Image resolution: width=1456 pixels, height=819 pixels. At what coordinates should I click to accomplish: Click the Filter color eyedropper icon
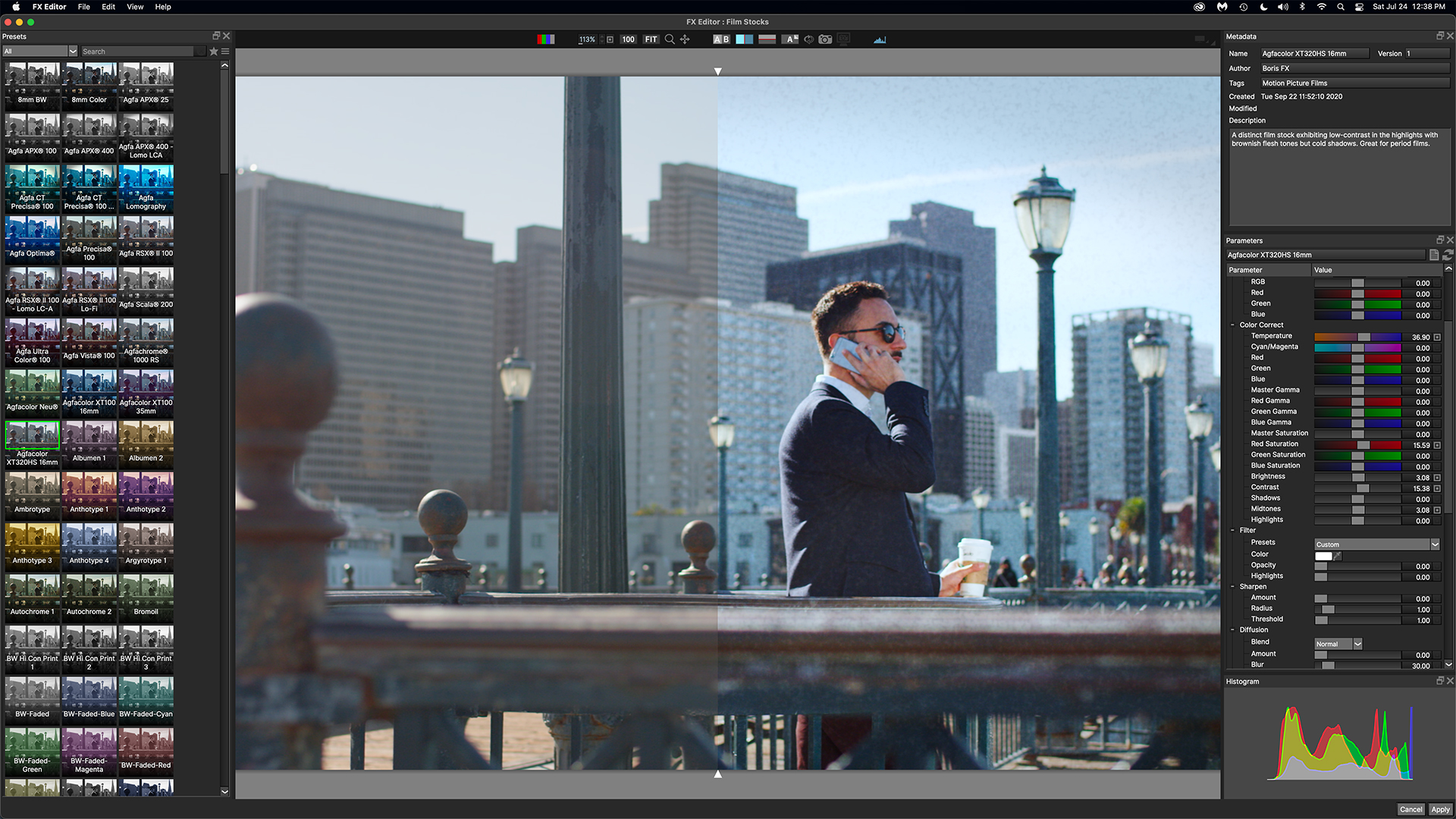coord(1337,556)
